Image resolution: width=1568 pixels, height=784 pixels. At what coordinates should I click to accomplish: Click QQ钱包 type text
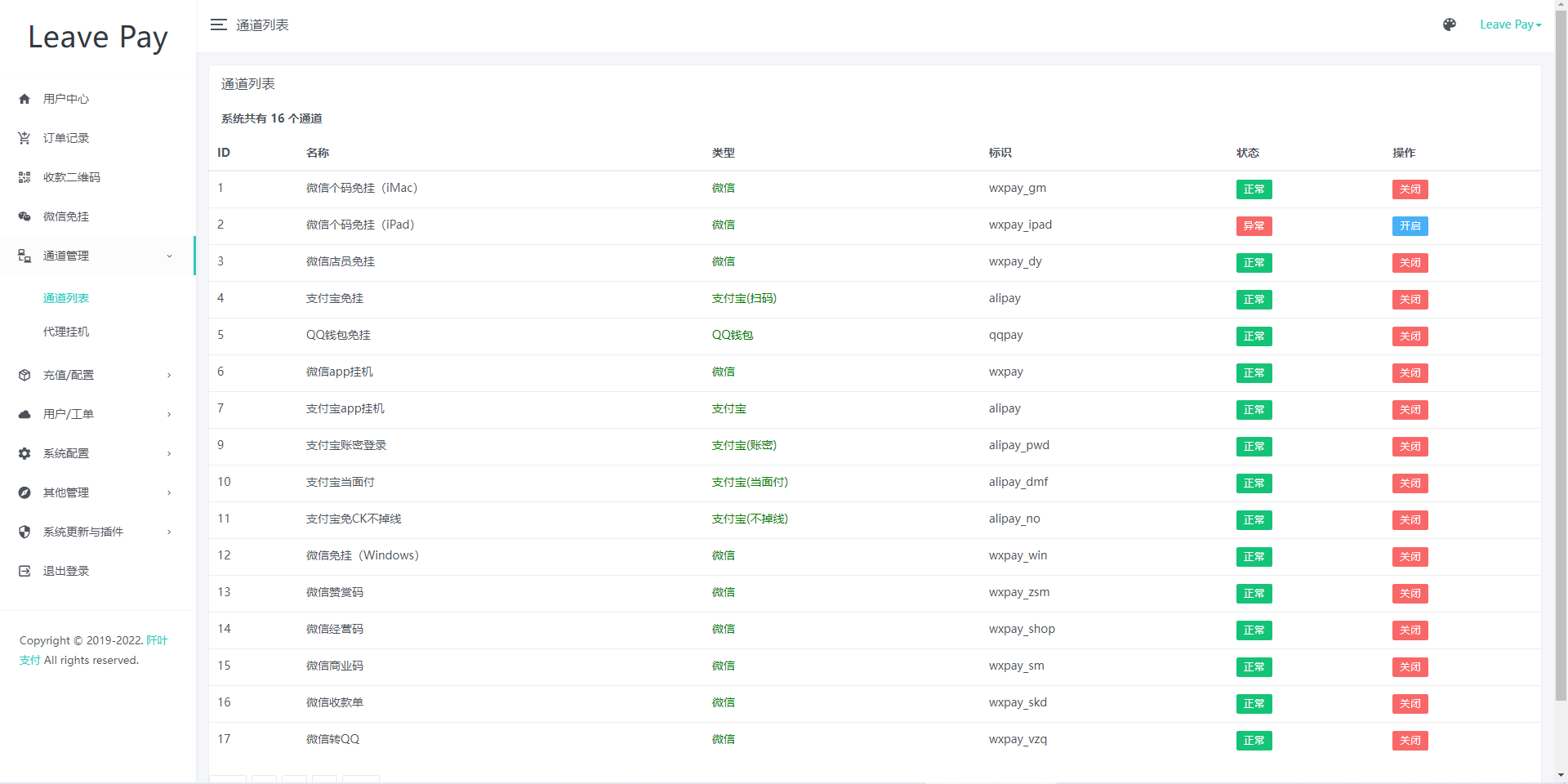tap(733, 335)
